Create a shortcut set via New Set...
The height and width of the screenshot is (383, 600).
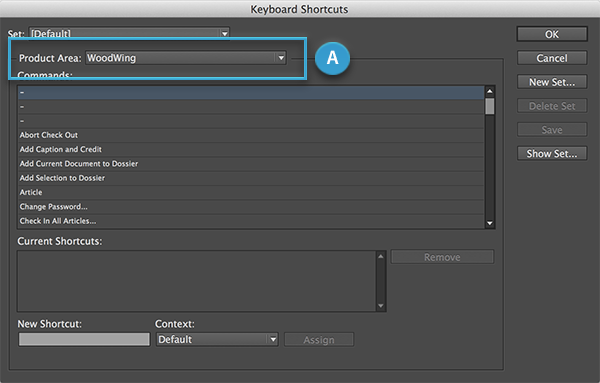point(552,82)
